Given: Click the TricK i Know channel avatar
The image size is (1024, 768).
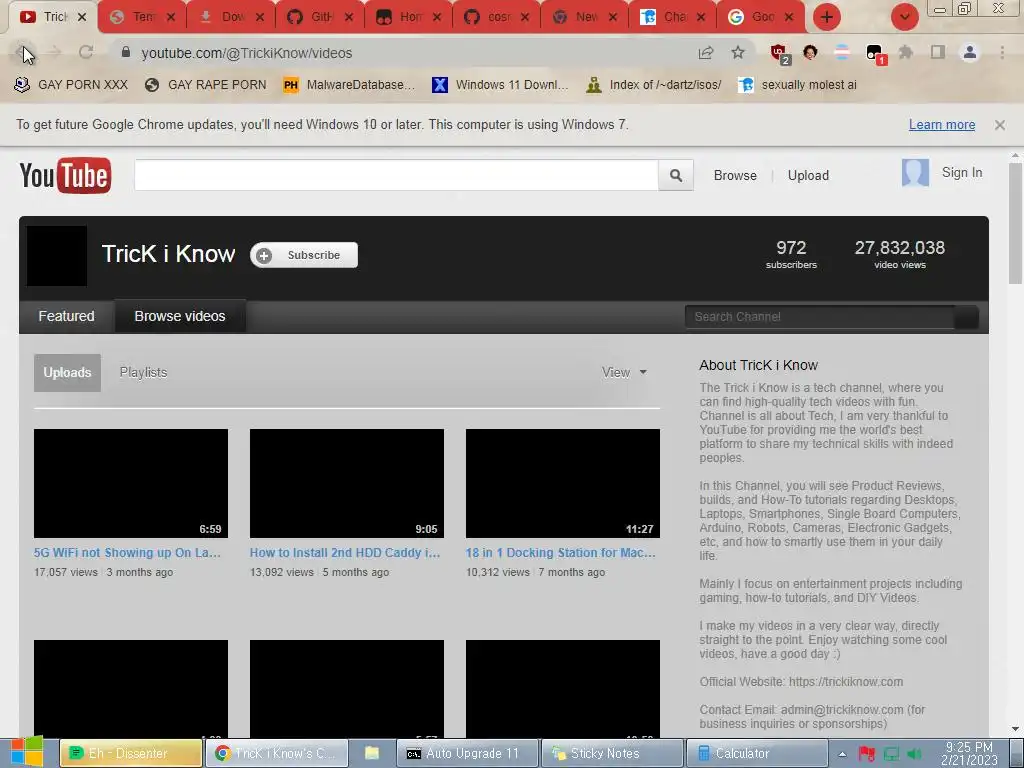Looking at the screenshot, I should pos(57,256).
